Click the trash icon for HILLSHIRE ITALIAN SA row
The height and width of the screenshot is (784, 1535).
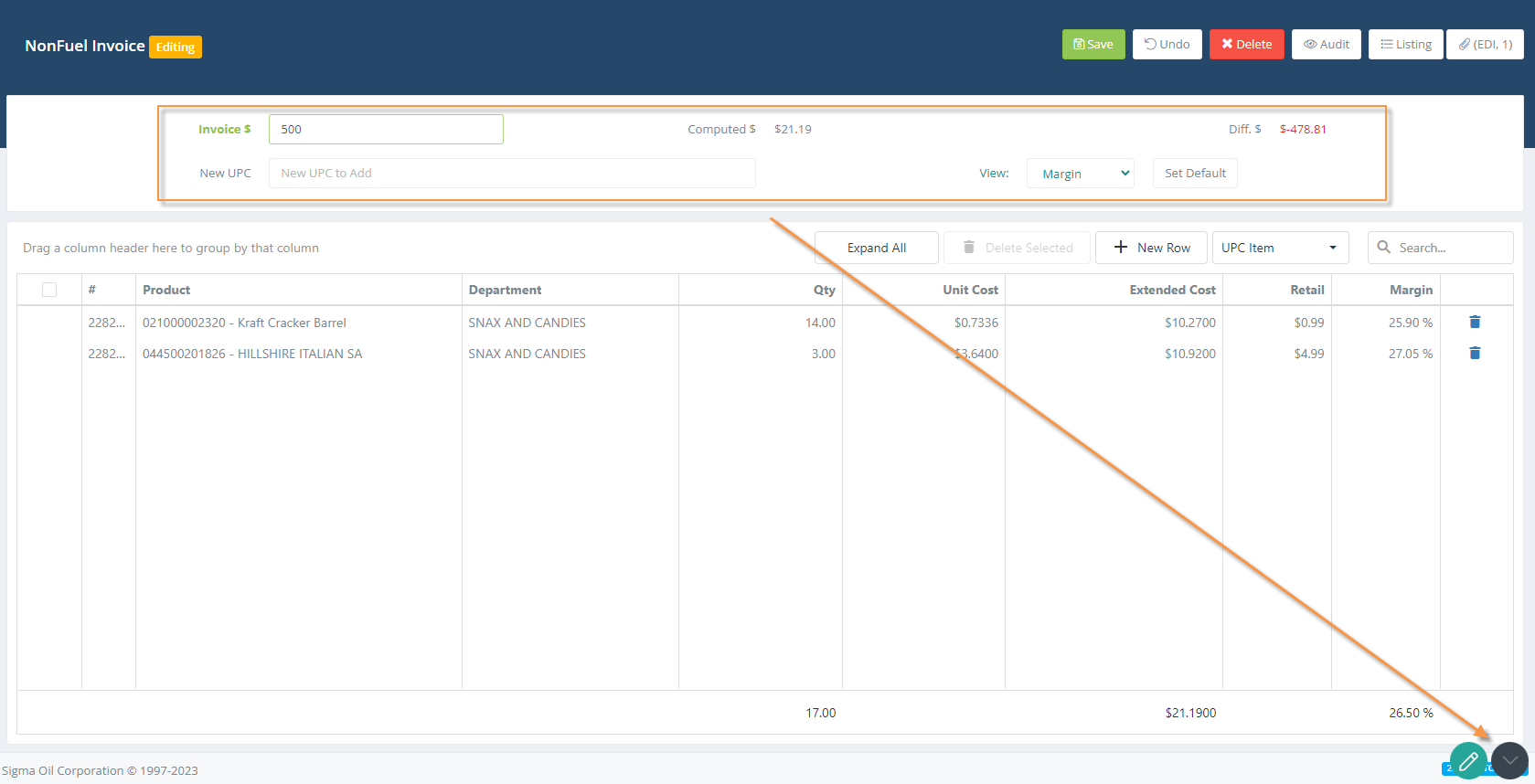point(1475,353)
